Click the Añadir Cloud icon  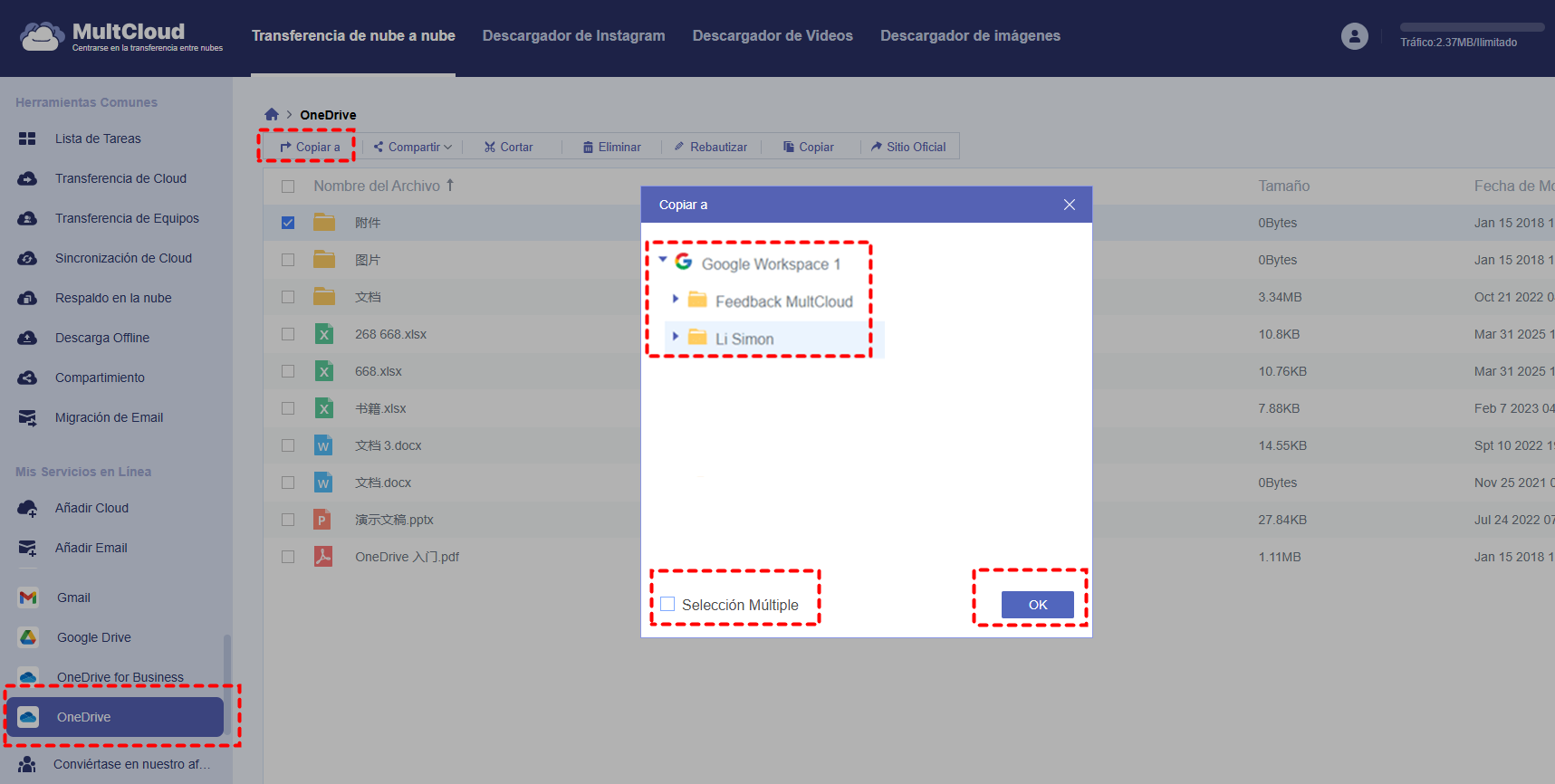[27, 508]
